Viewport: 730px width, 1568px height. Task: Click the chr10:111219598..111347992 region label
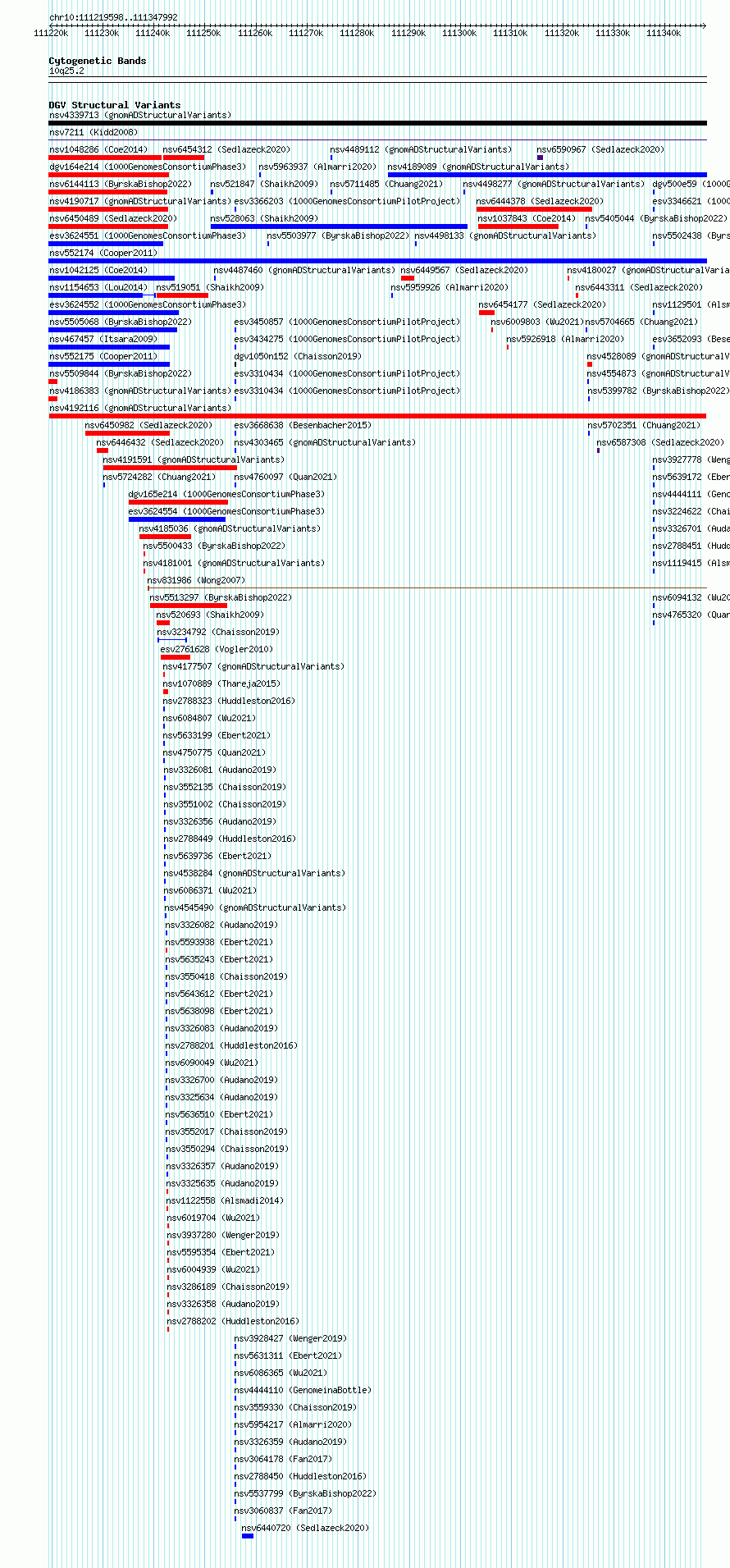pos(113,17)
